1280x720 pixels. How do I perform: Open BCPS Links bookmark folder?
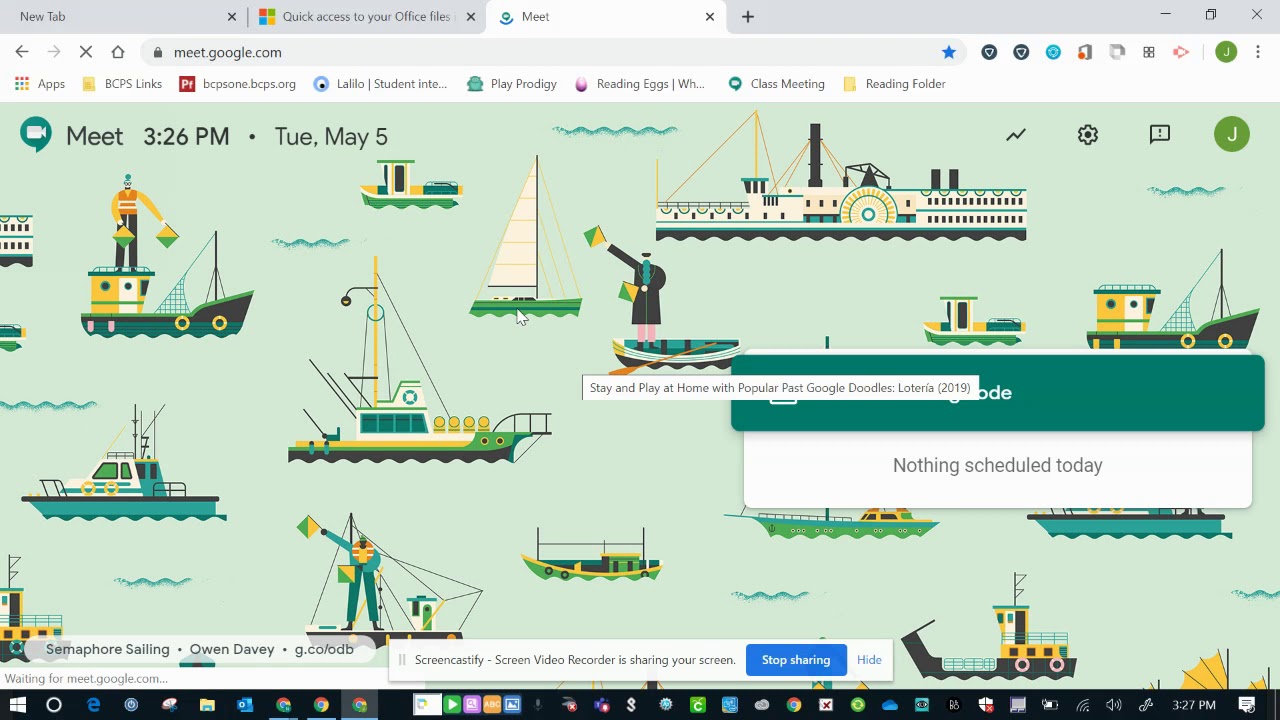[121, 84]
